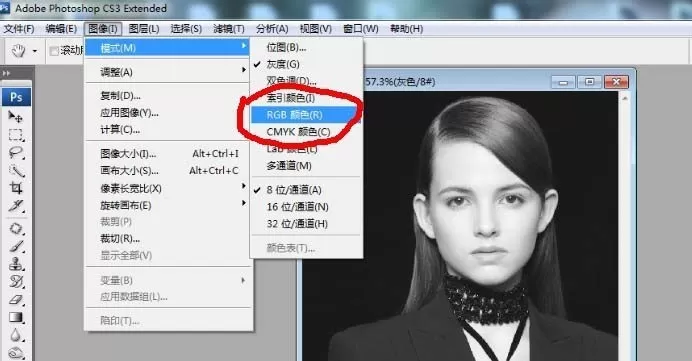Screen dimensions: 692x361
Task: Select the Rectangular Marquee tool
Action: [x=16, y=135]
